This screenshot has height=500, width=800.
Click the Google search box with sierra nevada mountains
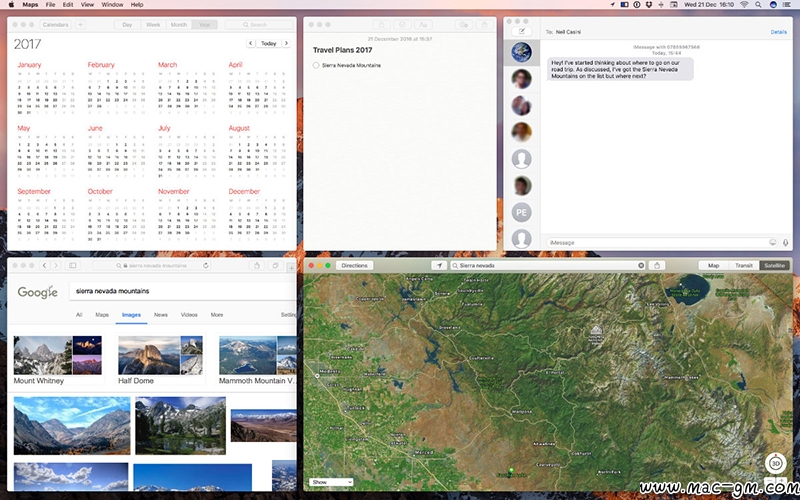pyautogui.click(x=182, y=291)
